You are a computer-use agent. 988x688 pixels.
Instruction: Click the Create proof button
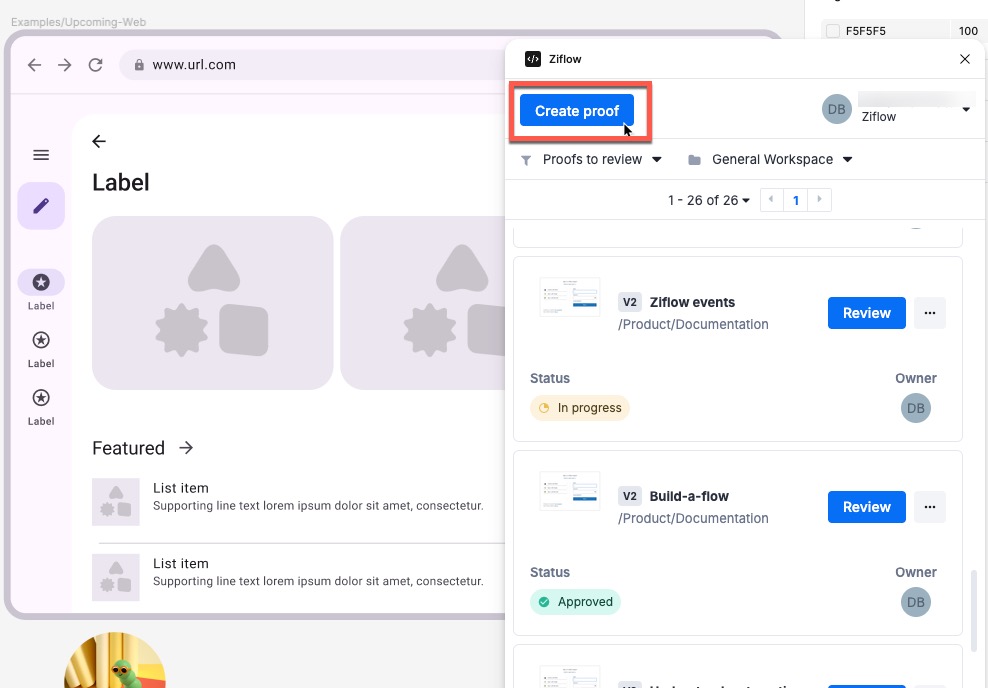pos(577,111)
